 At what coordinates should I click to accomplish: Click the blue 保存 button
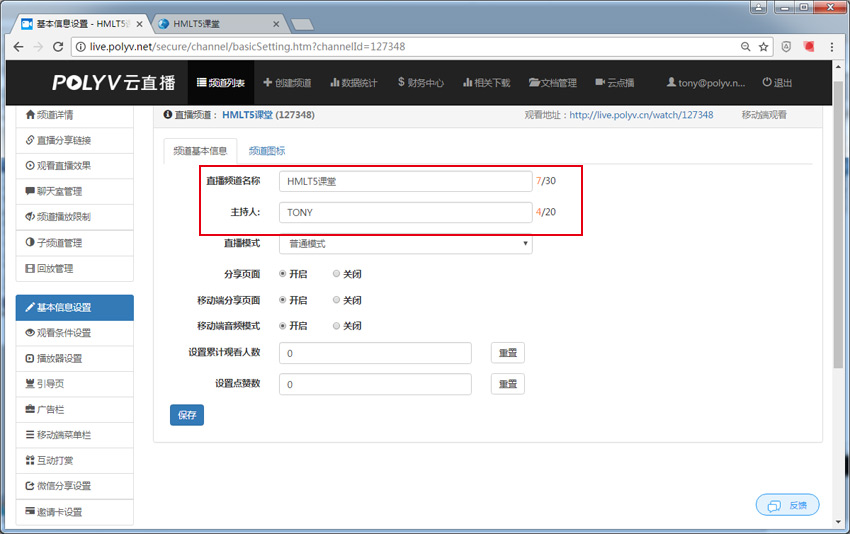[x=187, y=414]
